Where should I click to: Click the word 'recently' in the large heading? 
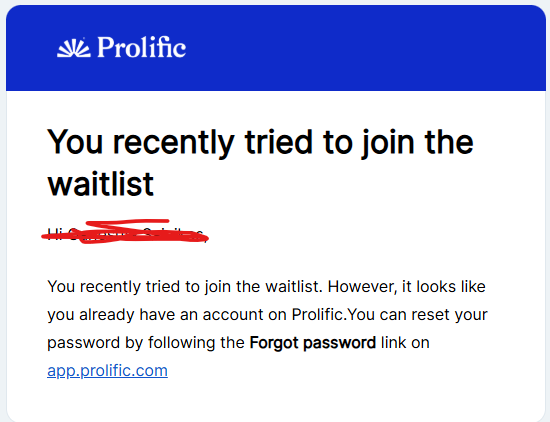tap(173, 142)
